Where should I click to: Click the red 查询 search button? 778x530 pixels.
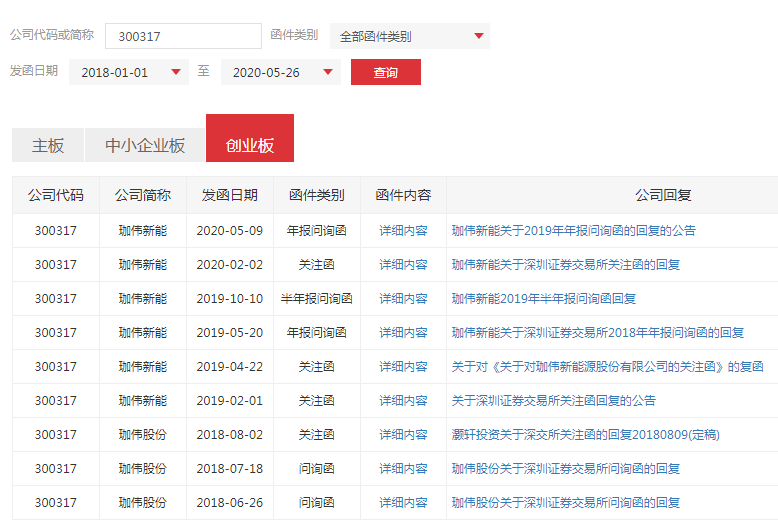386,72
